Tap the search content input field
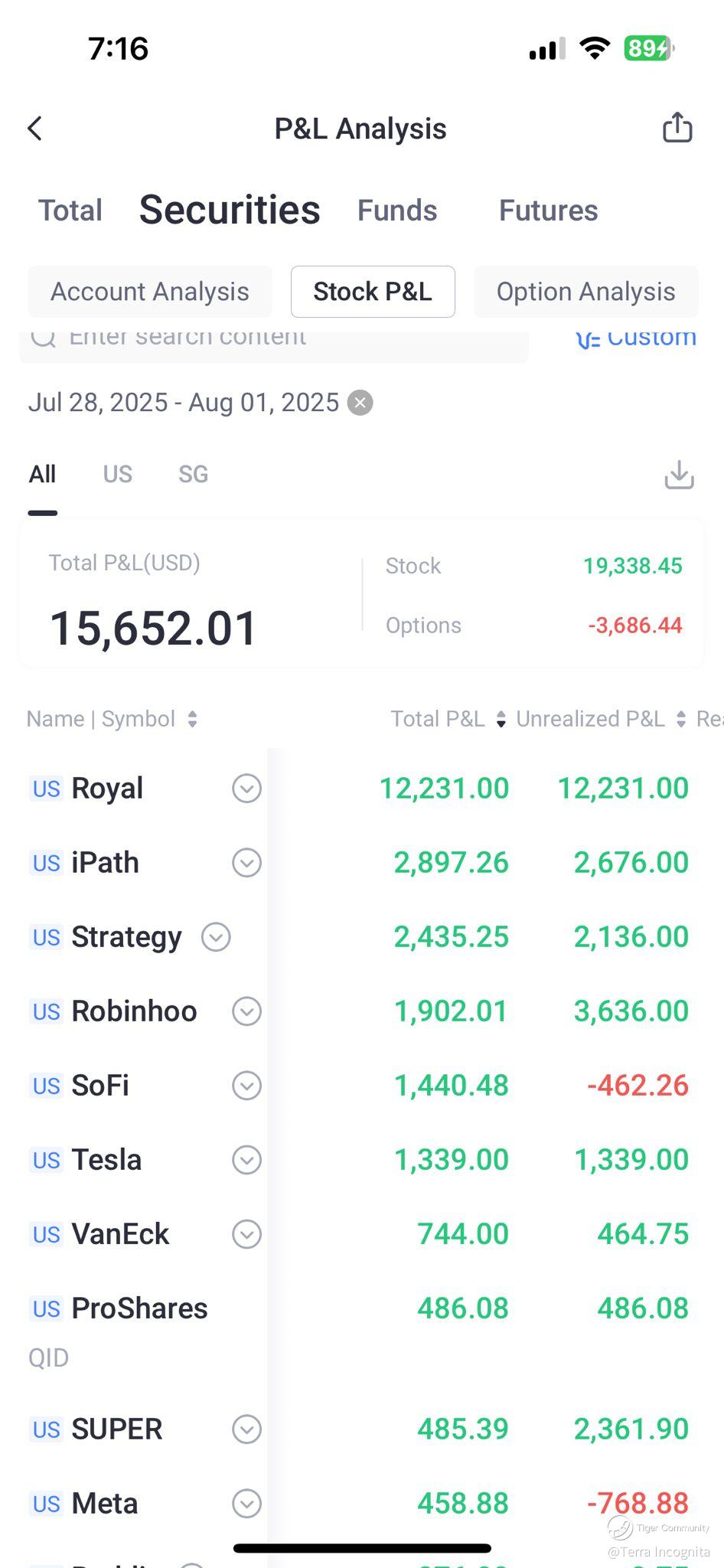Image resolution: width=724 pixels, height=1568 pixels. point(274,342)
